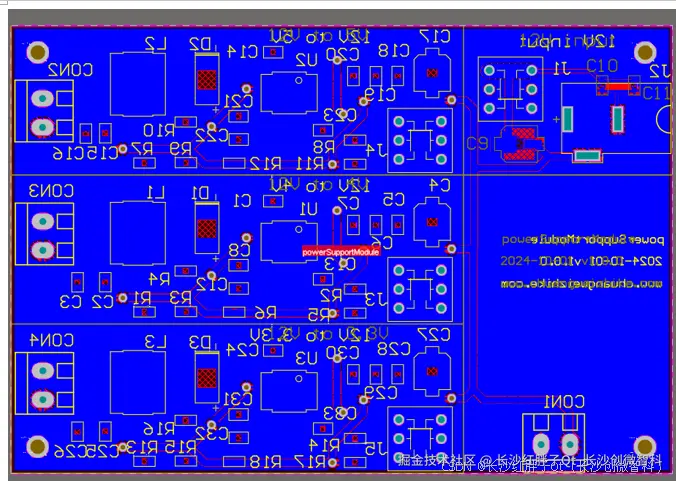Select the red powerSupportModule label
Image resolution: width=676 pixels, height=481 pixels.
[341, 252]
